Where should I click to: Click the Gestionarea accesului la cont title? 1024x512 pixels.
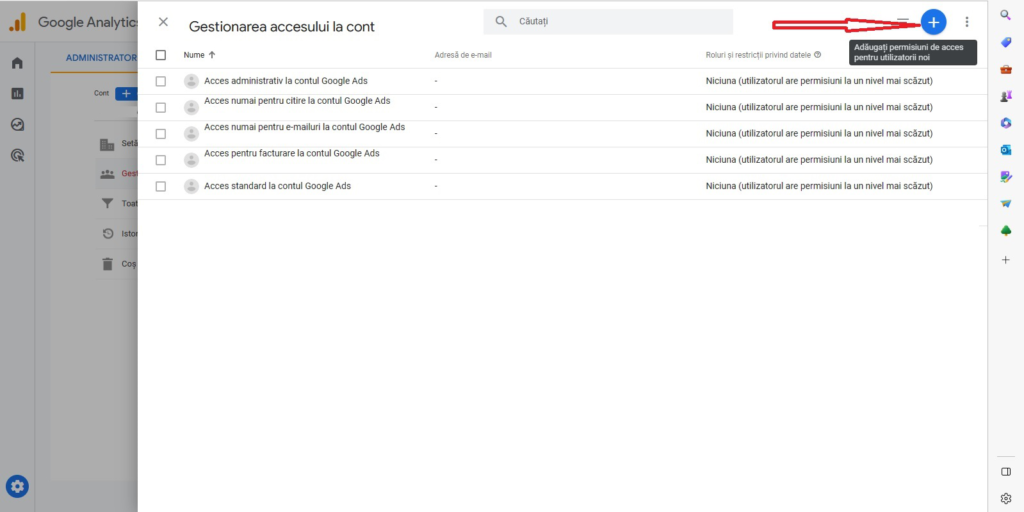[281, 27]
